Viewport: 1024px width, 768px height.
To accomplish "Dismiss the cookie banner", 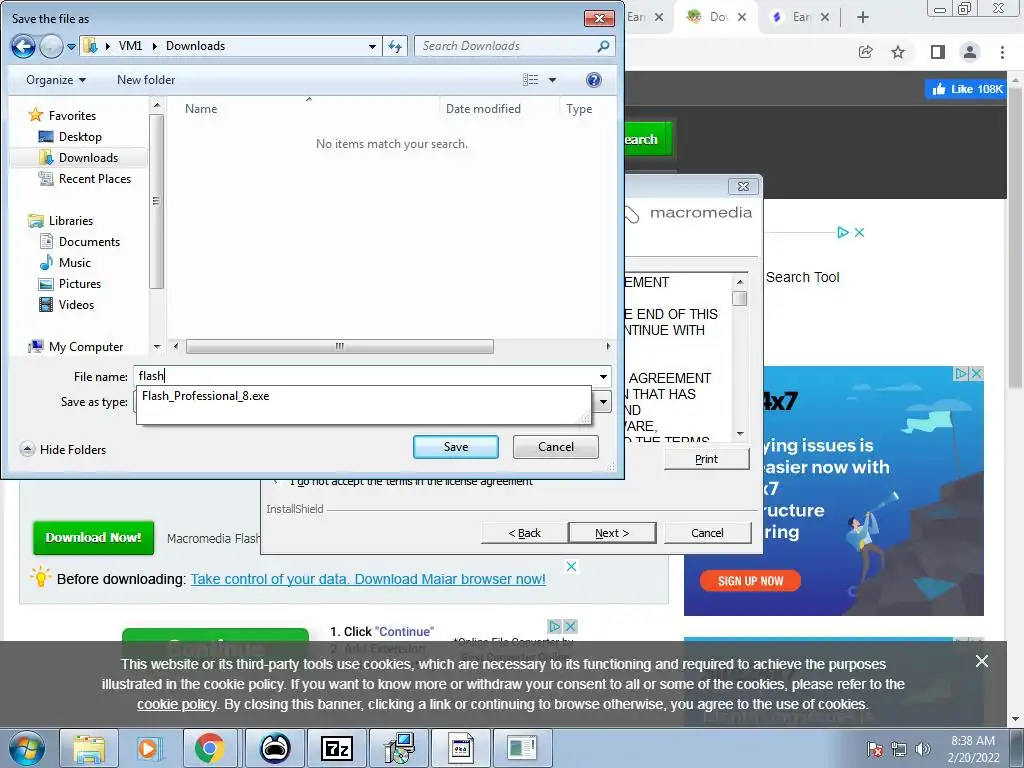I will (x=982, y=661).
